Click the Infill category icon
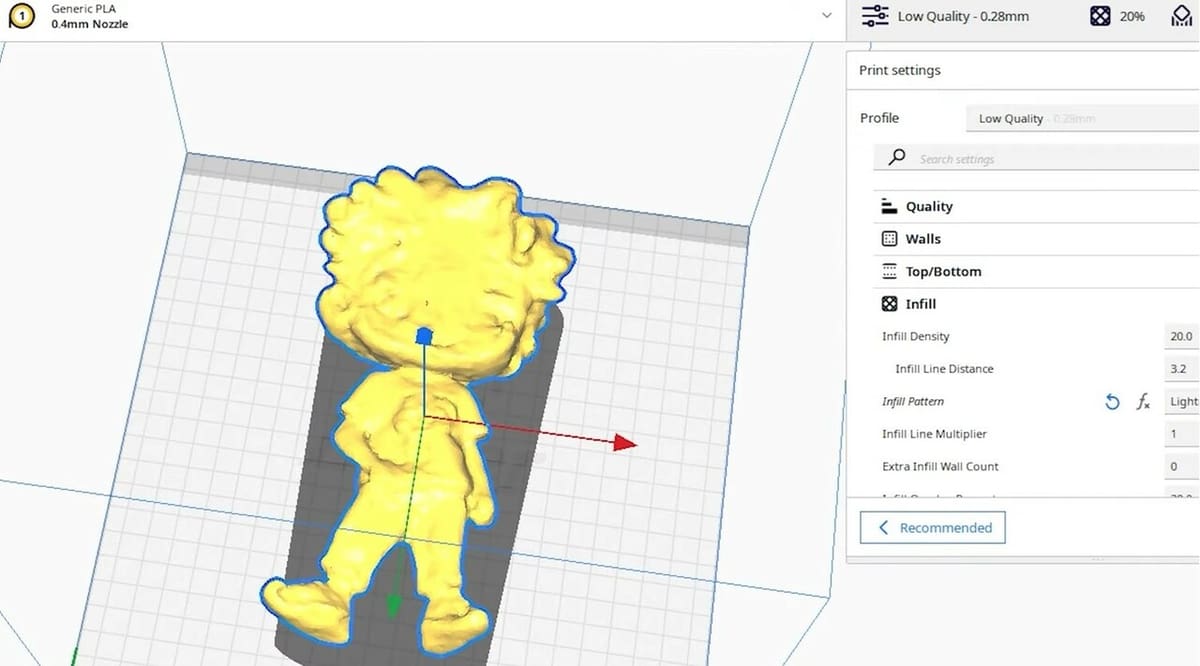Screen dimensions: 1200x666 [x=889, y=304]
